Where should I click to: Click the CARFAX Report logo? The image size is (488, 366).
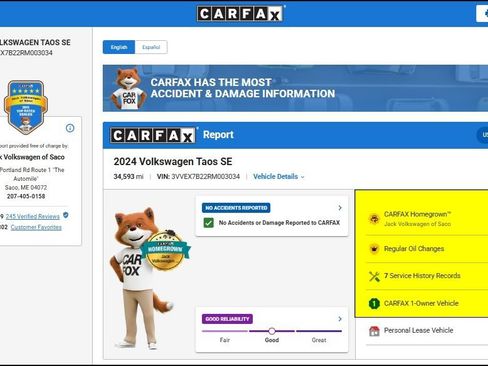click(153, 135)
